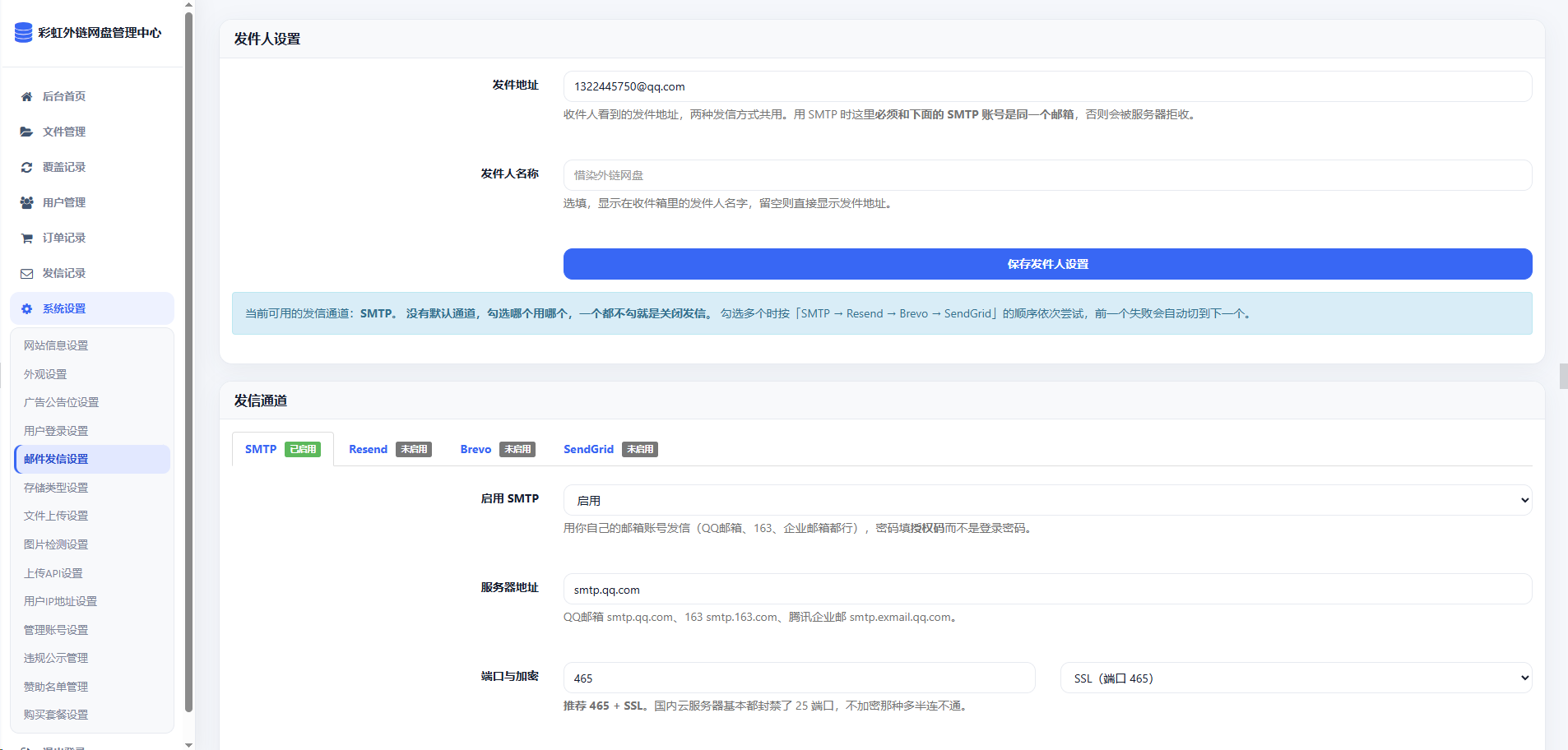The image size is (1568, 750).
Task: Open 广告公告位设置 in the sidebar
Action: point(61,402)
